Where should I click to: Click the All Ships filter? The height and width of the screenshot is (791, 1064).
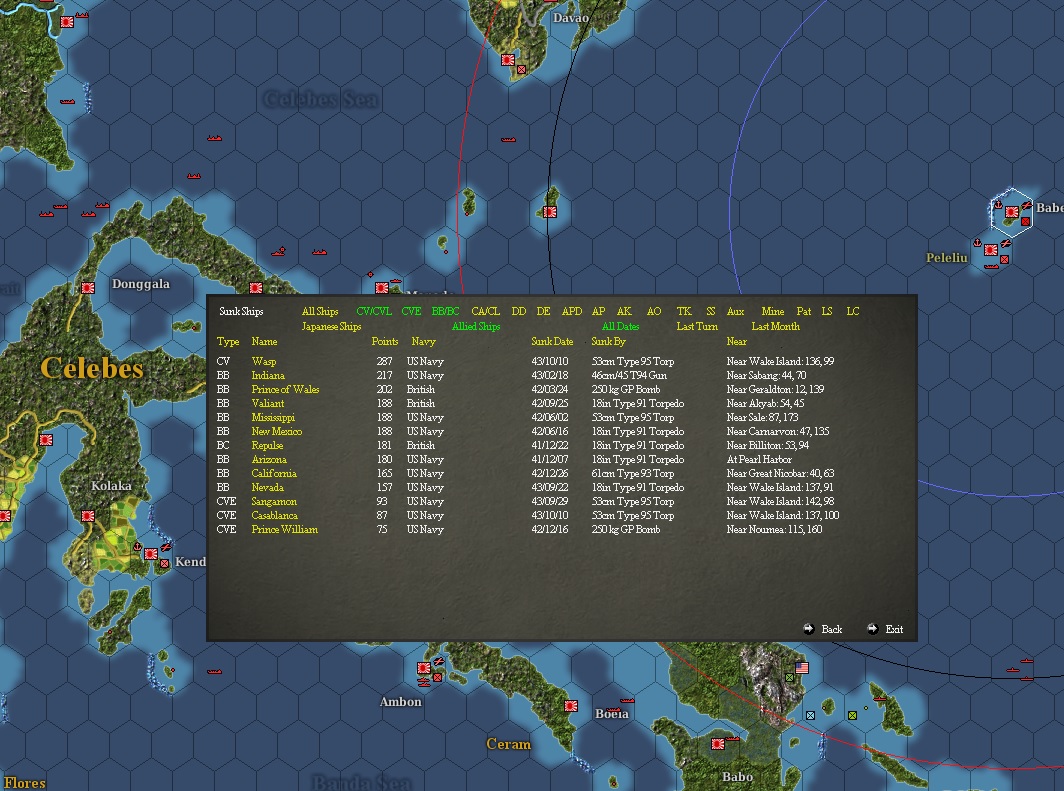coord(319,311)
